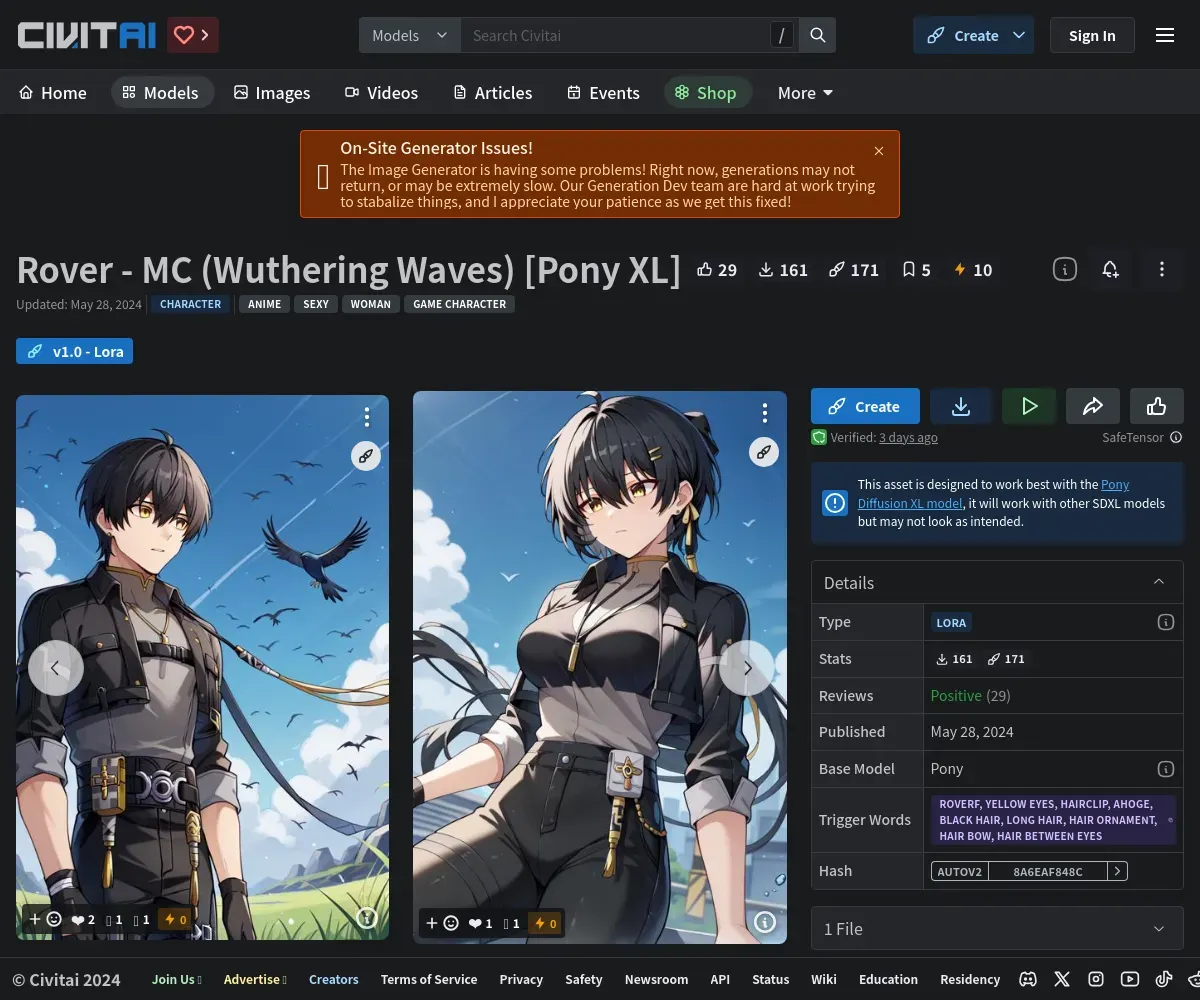Click the generation count 171 badge
Viewport: 1200px width, 1000px height.
[x=853, y=270]
